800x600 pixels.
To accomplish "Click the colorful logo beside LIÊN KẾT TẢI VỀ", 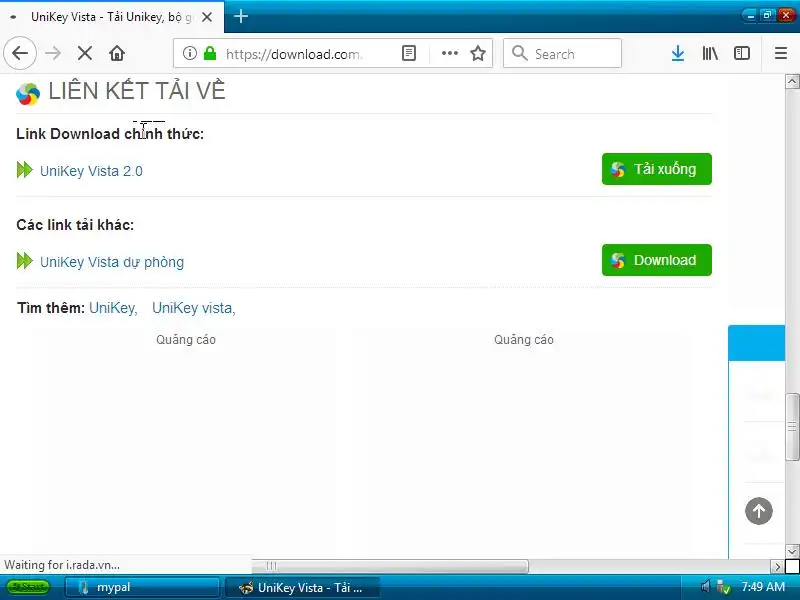I will click(x=28, y=94).
